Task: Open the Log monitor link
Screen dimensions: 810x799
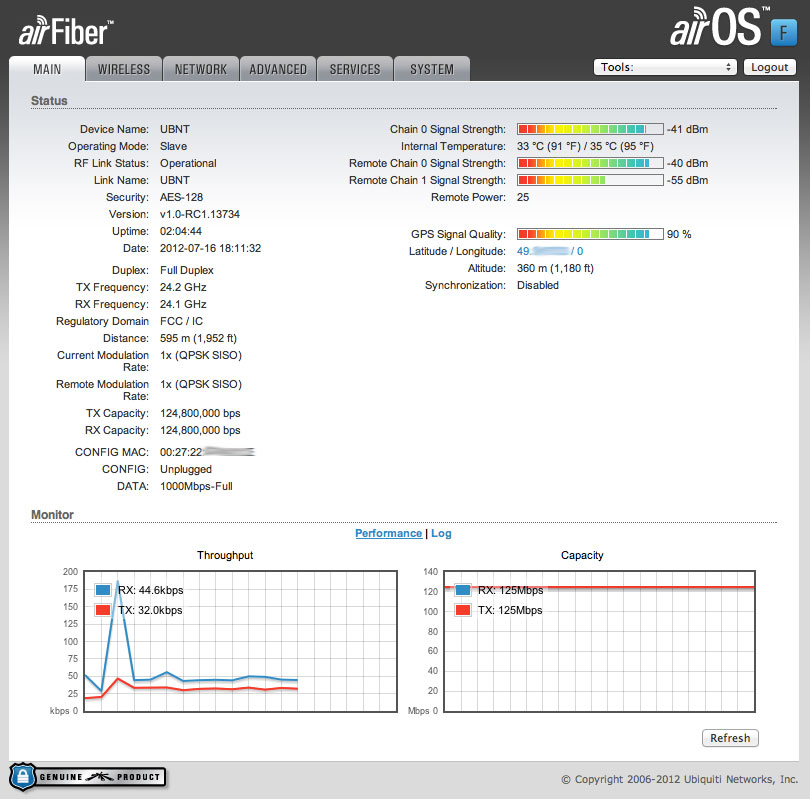Action: point(441,534)
